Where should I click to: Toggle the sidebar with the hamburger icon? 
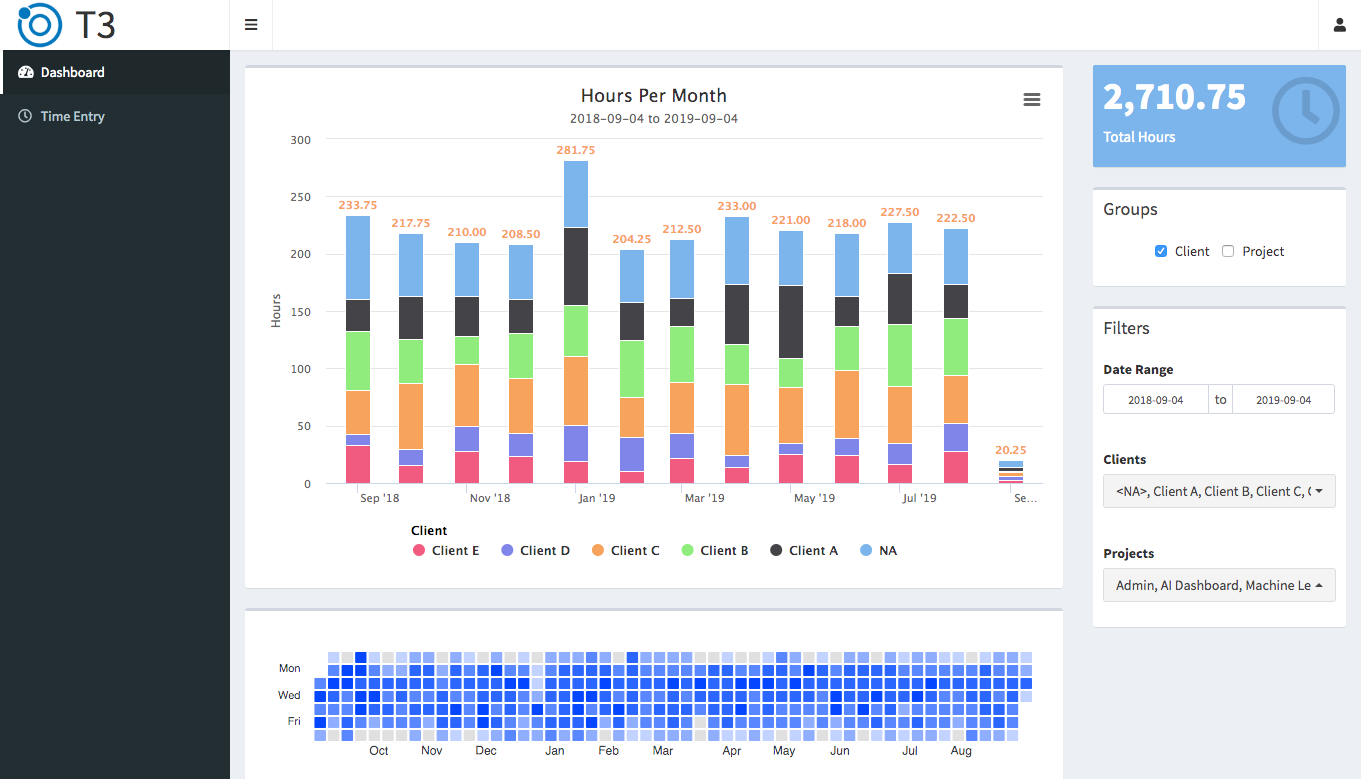coord(251,25)
